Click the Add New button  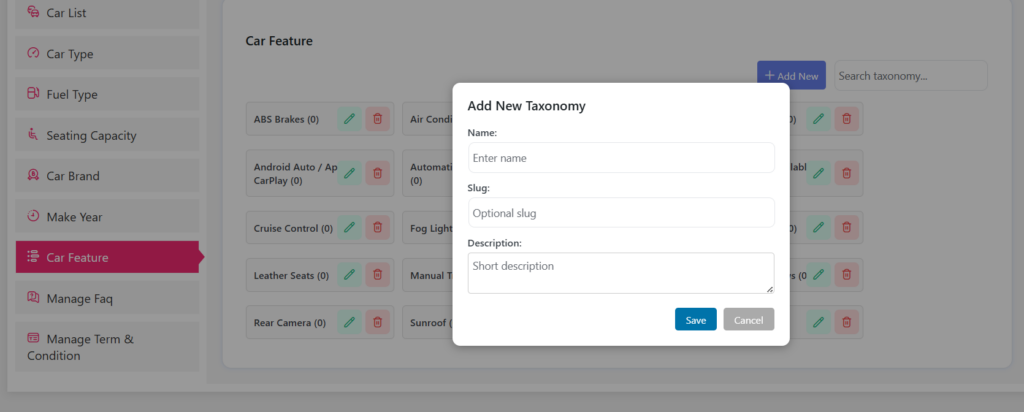click(x=792, y=76)
